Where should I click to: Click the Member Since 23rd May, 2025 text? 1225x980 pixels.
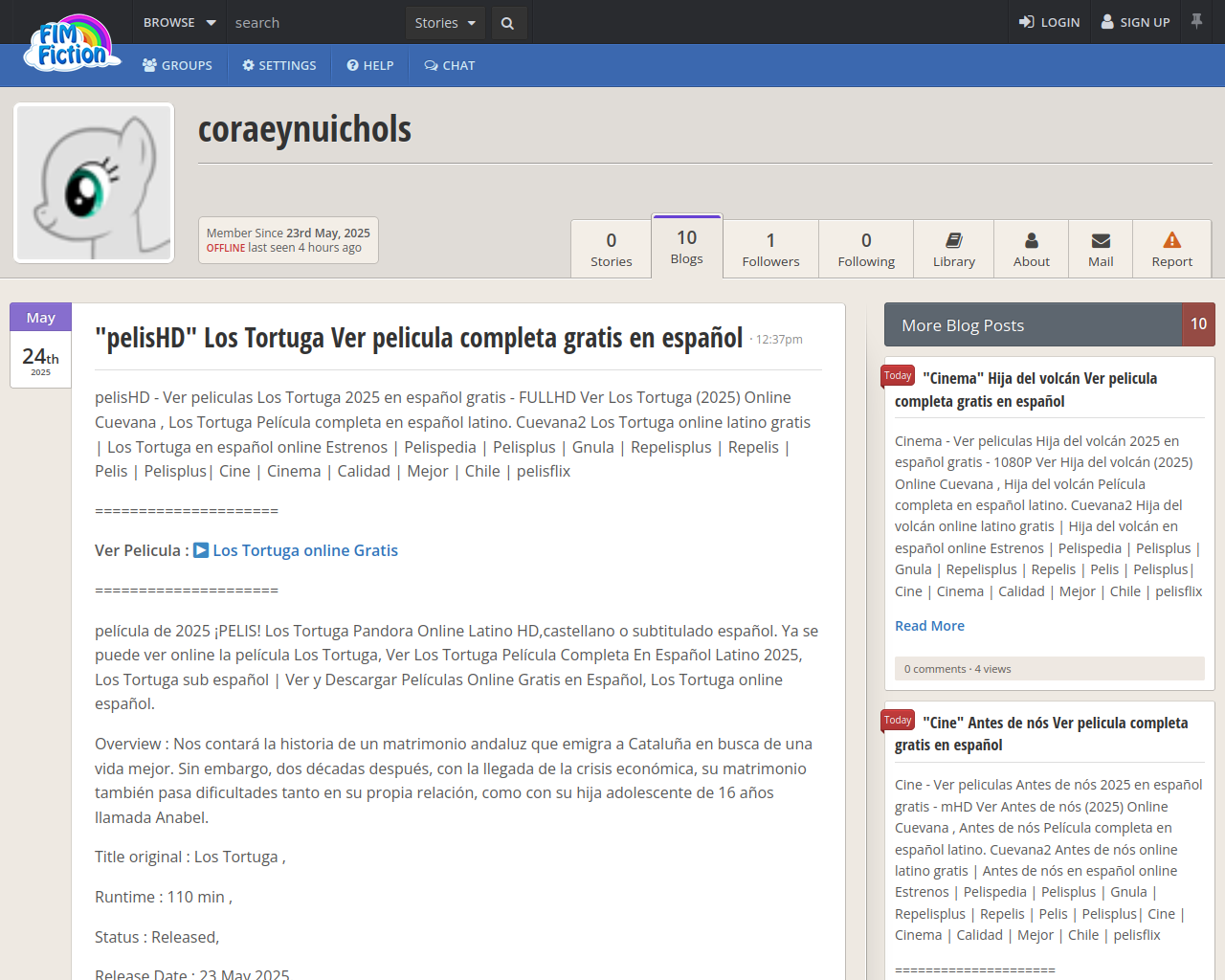click(x=288, y=233)
